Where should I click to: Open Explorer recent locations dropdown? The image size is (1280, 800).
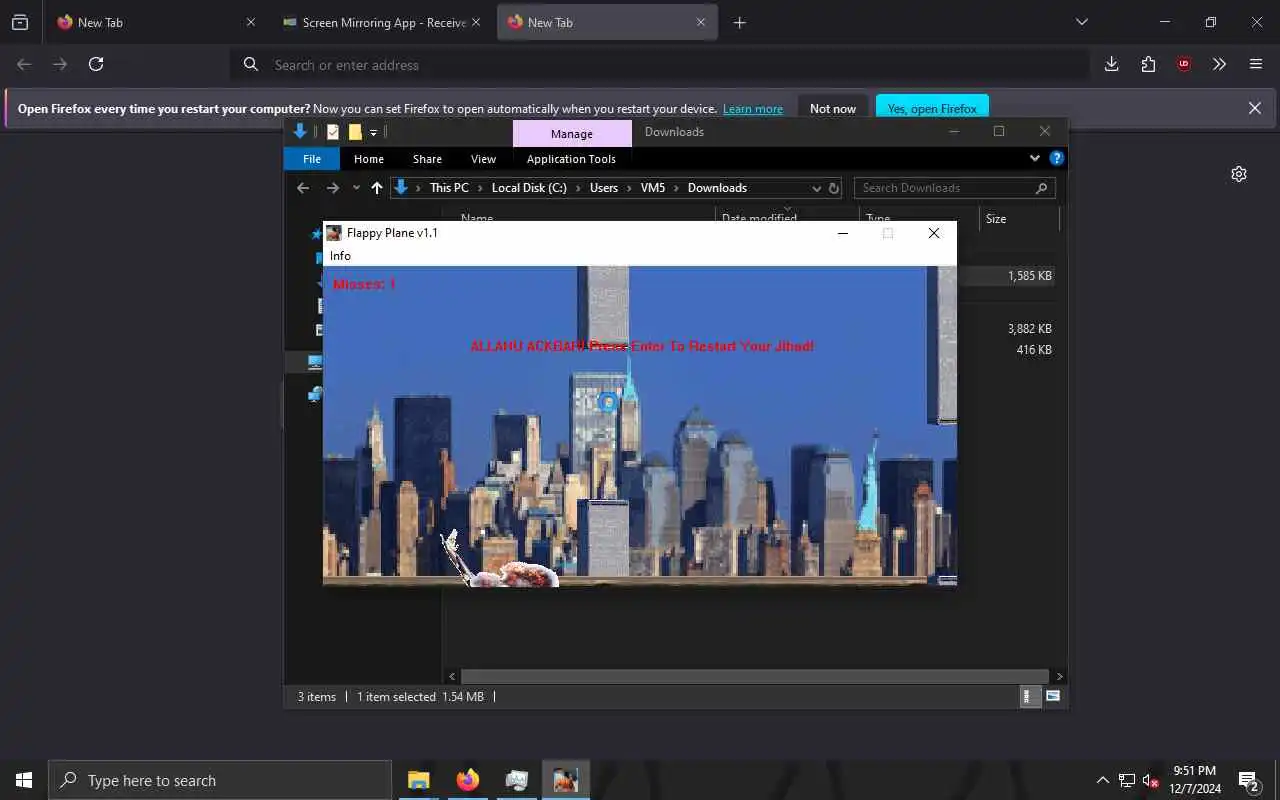[x=356, y=188]
